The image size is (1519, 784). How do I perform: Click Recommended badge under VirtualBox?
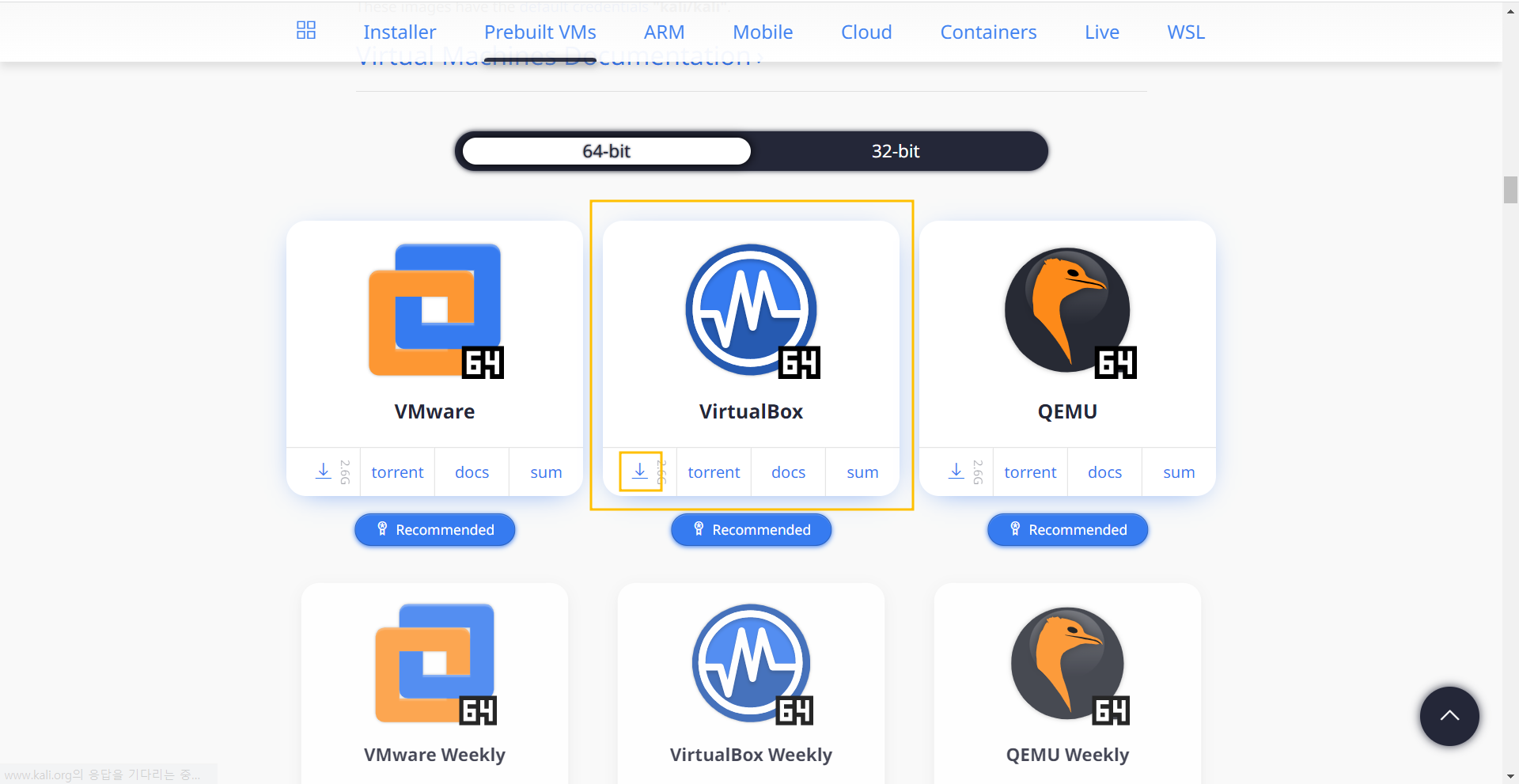click(x=752, y=530)
